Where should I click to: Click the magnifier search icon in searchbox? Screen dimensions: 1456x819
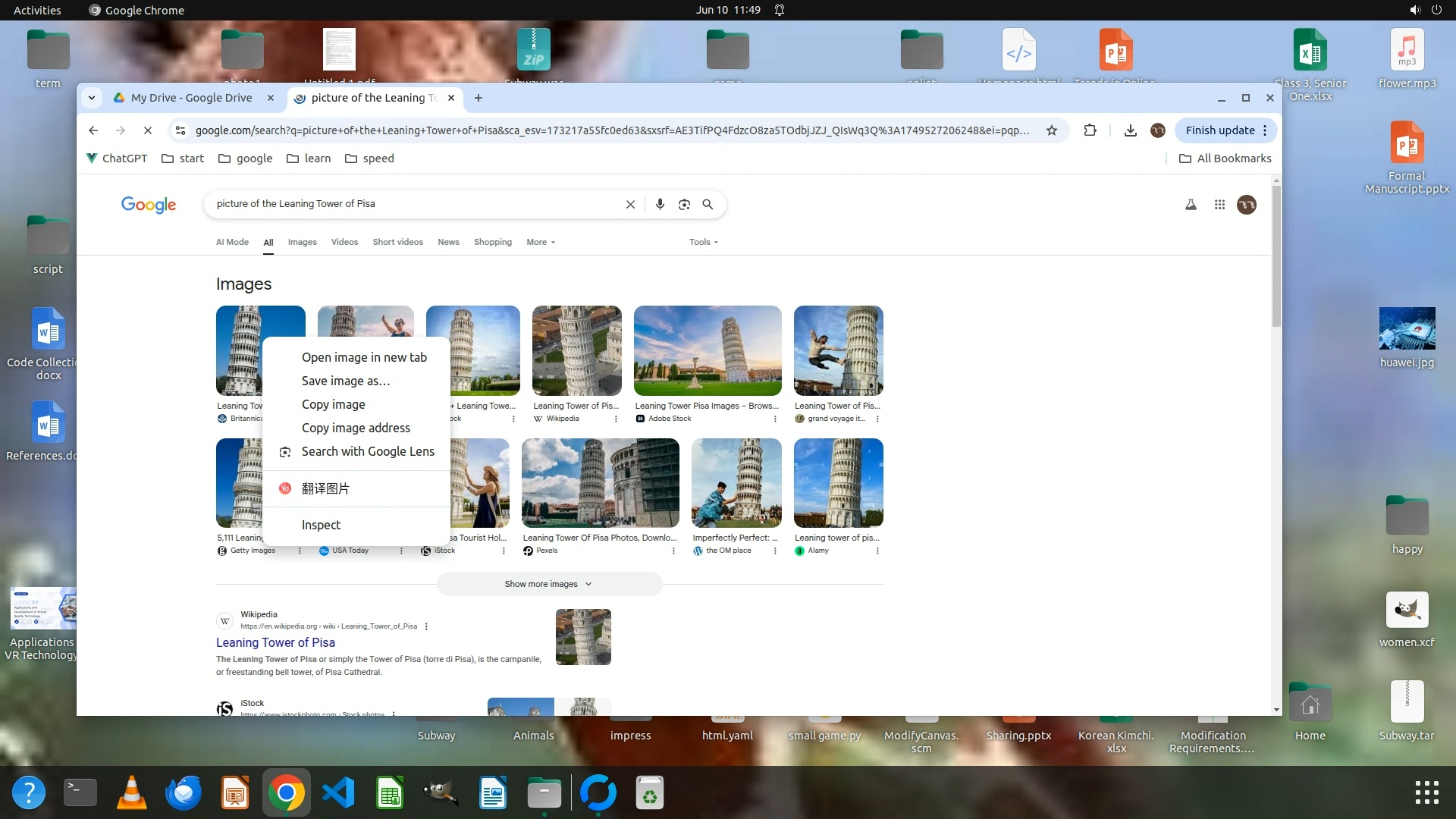[708, 204]
